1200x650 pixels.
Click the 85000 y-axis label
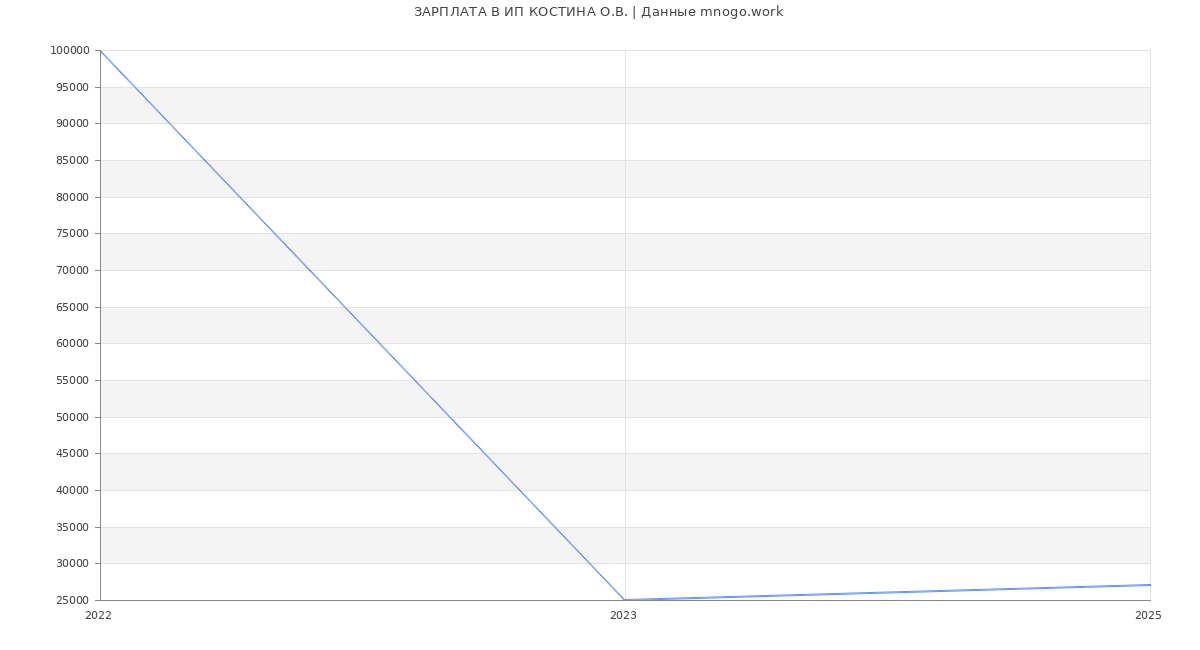72,161
